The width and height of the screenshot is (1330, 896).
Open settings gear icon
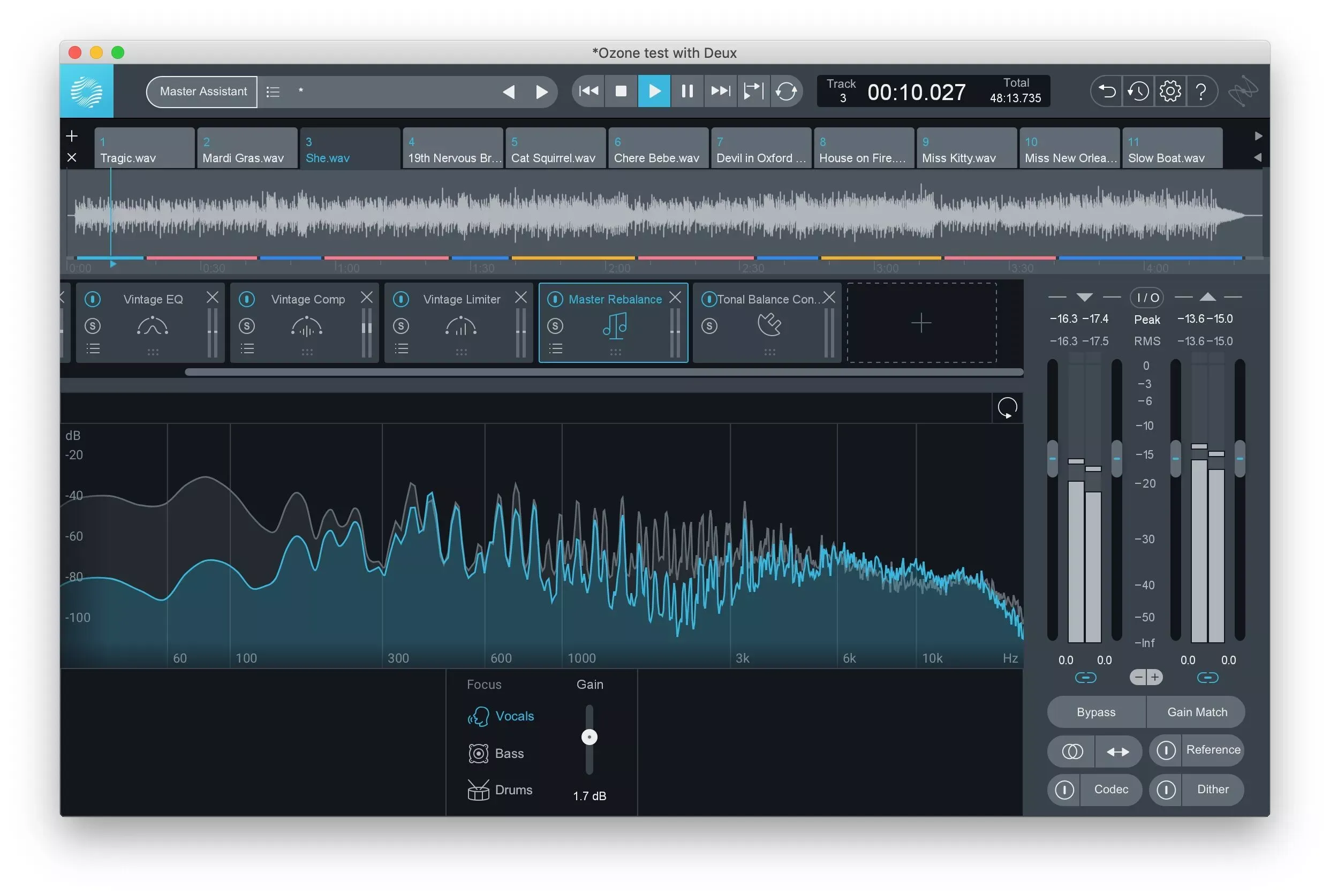[x=1170, y=92]
